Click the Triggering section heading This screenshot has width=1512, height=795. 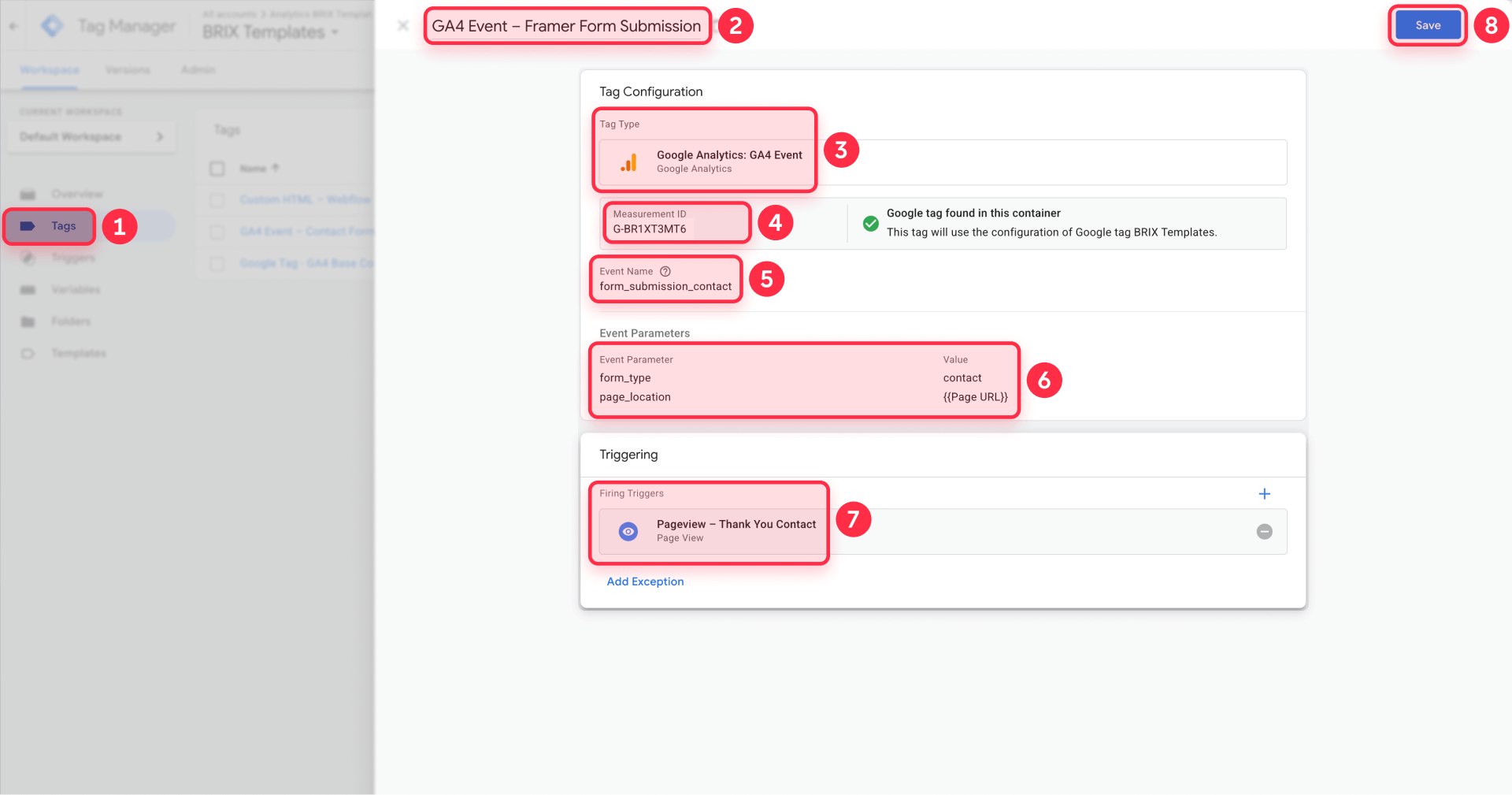point(628,455)
